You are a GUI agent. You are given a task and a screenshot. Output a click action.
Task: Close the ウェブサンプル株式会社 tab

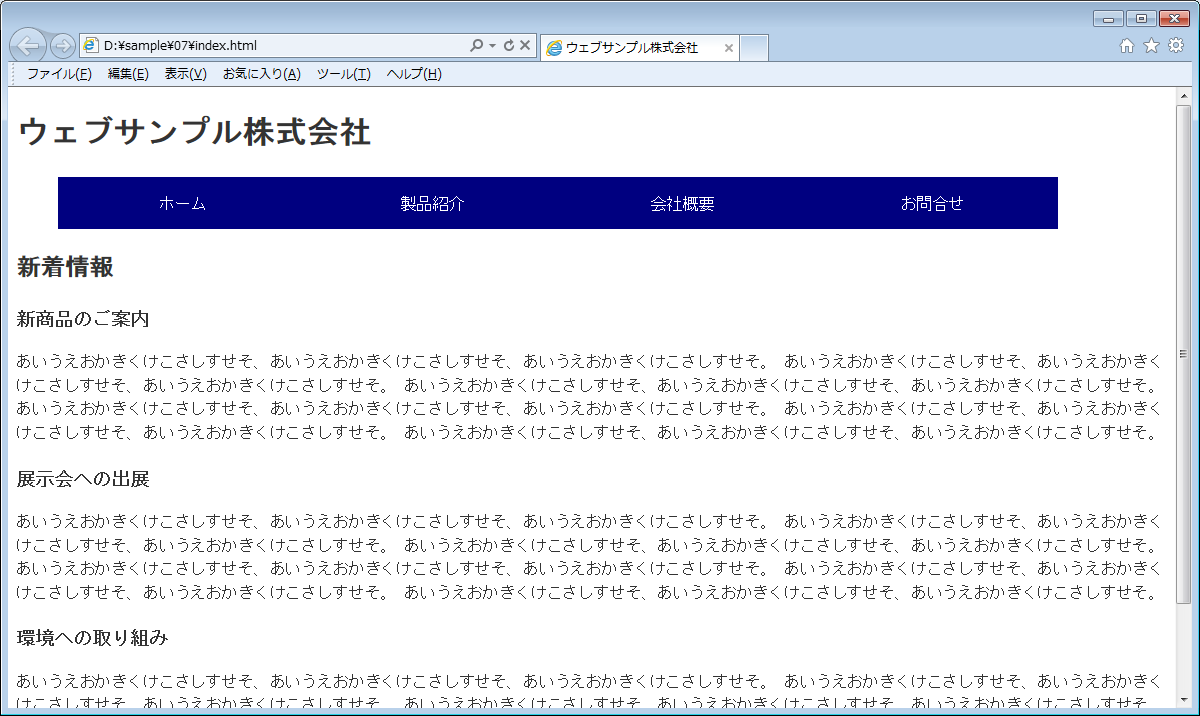click(729, 48)
